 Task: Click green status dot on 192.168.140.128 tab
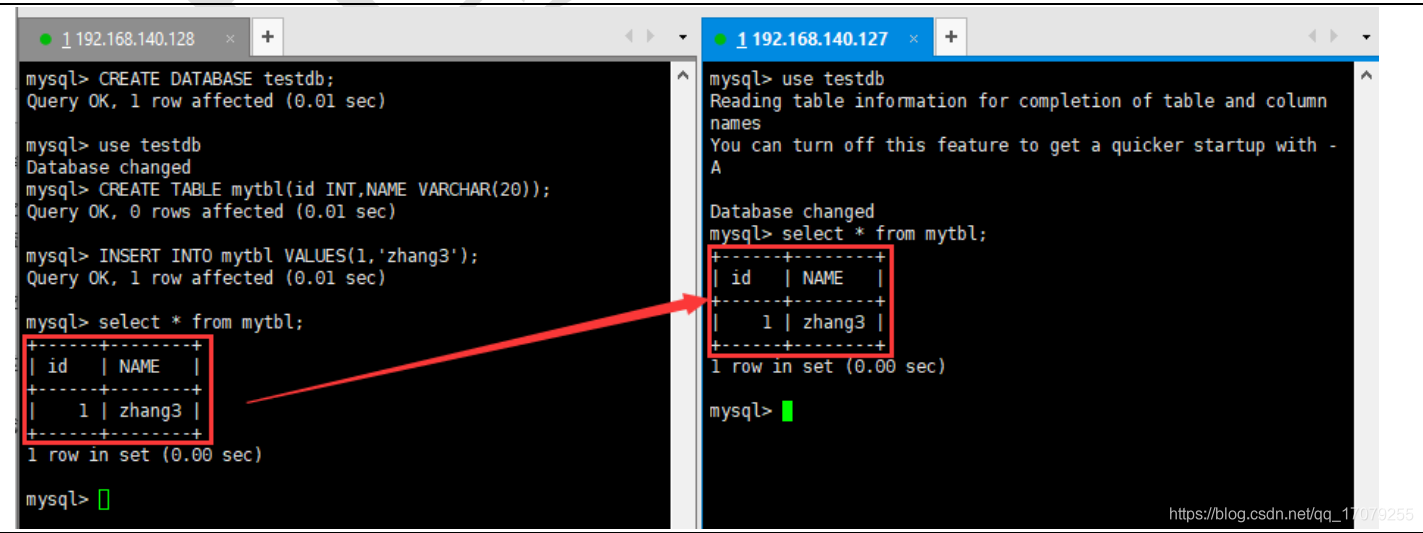coord(45,40)
